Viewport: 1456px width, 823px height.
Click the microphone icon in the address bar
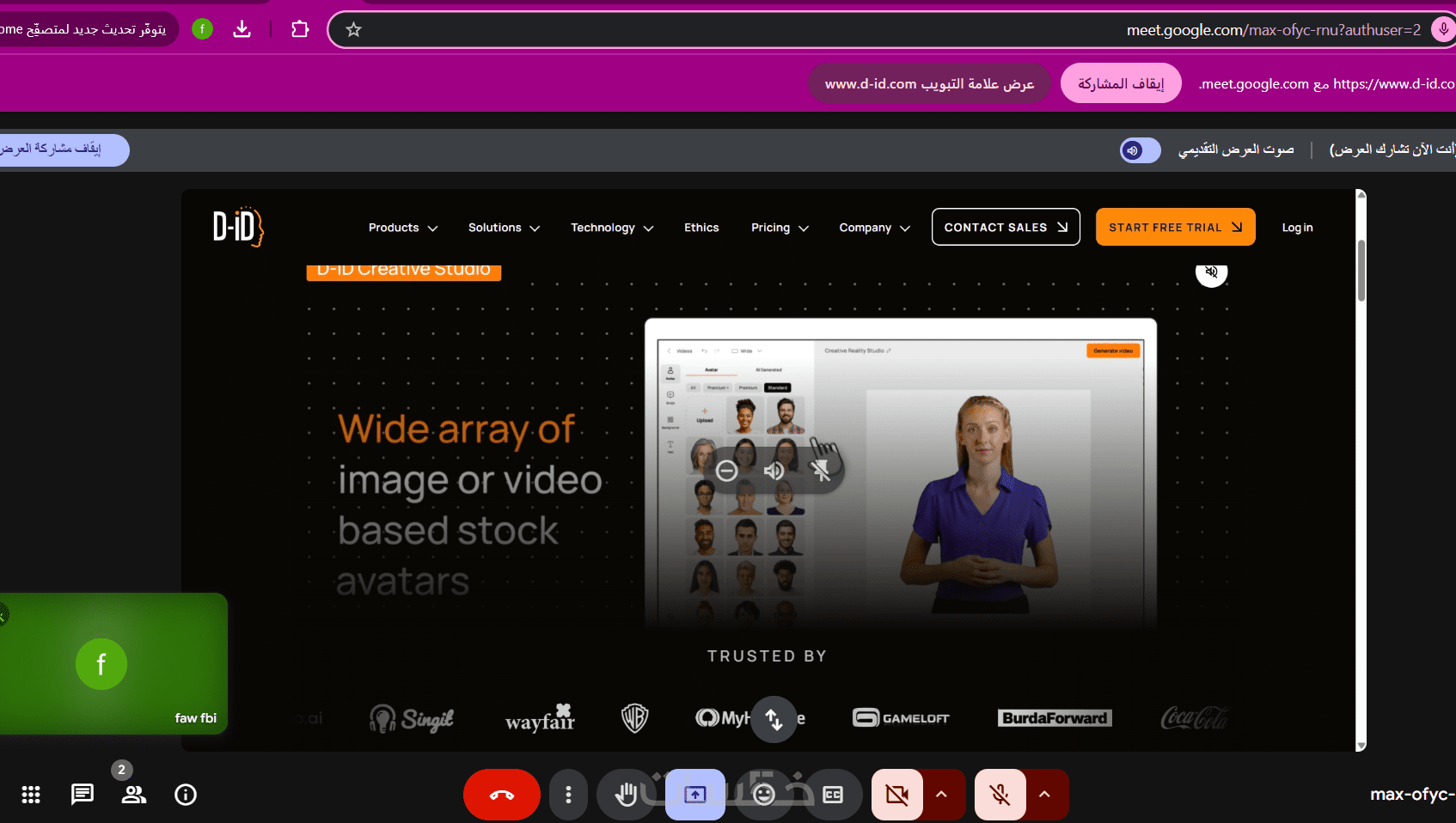[x=1443, y=30]
